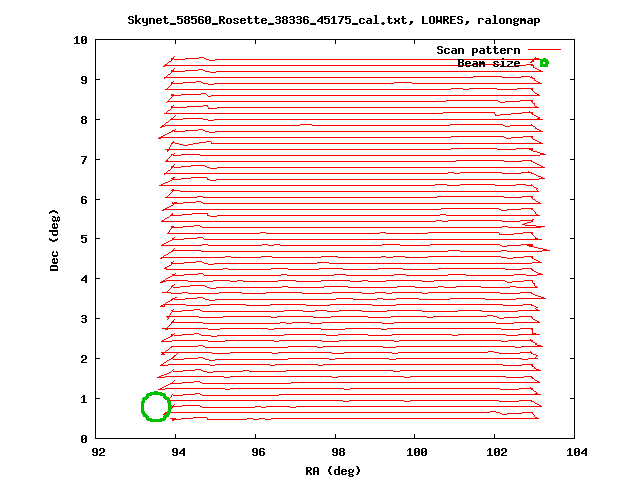The width and height of the screenshot is (640, 480).
Task: Click the y-axis tick label 1
Action: click(84, 399)
